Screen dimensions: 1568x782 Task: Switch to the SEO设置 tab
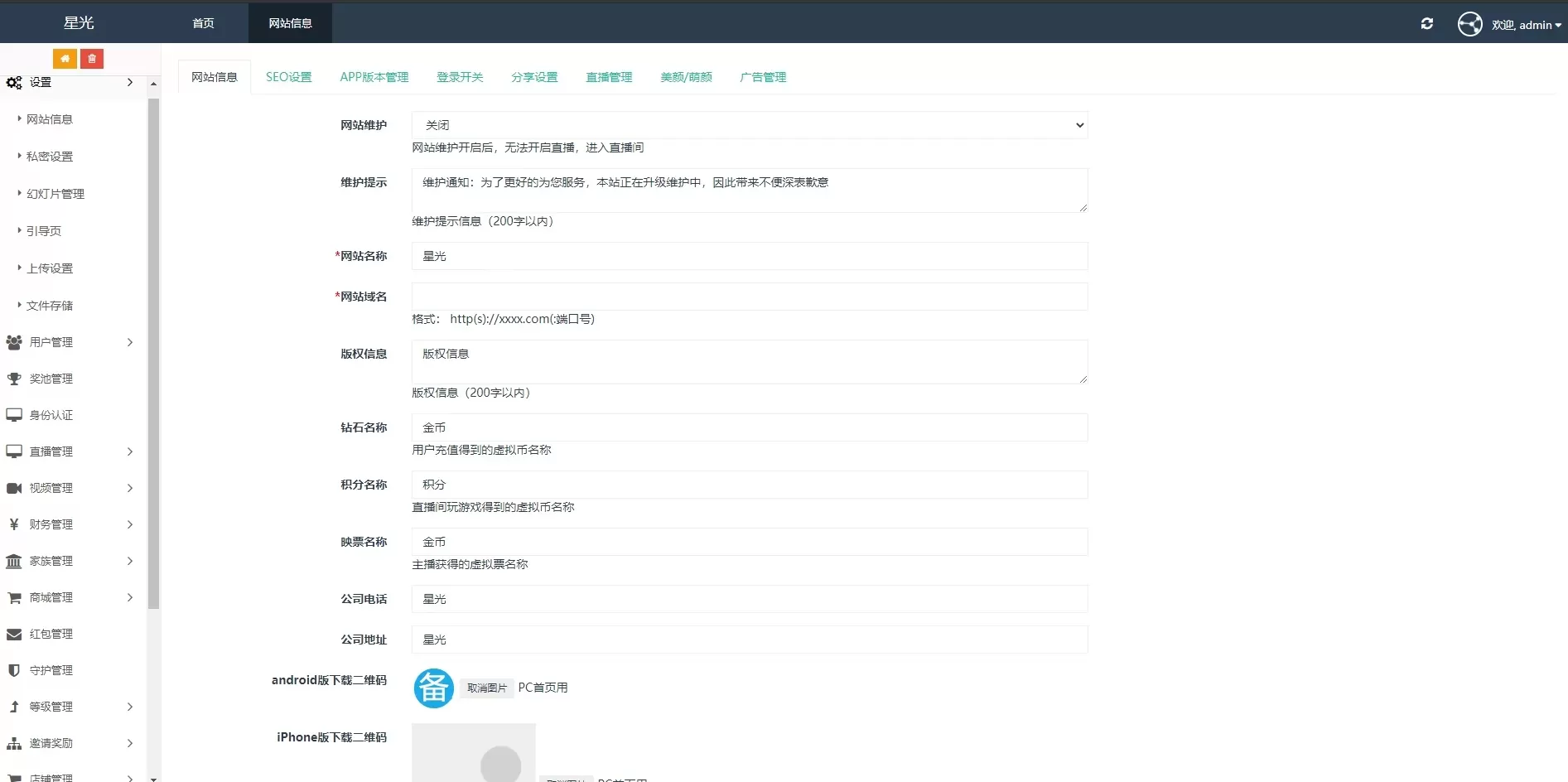288,77
